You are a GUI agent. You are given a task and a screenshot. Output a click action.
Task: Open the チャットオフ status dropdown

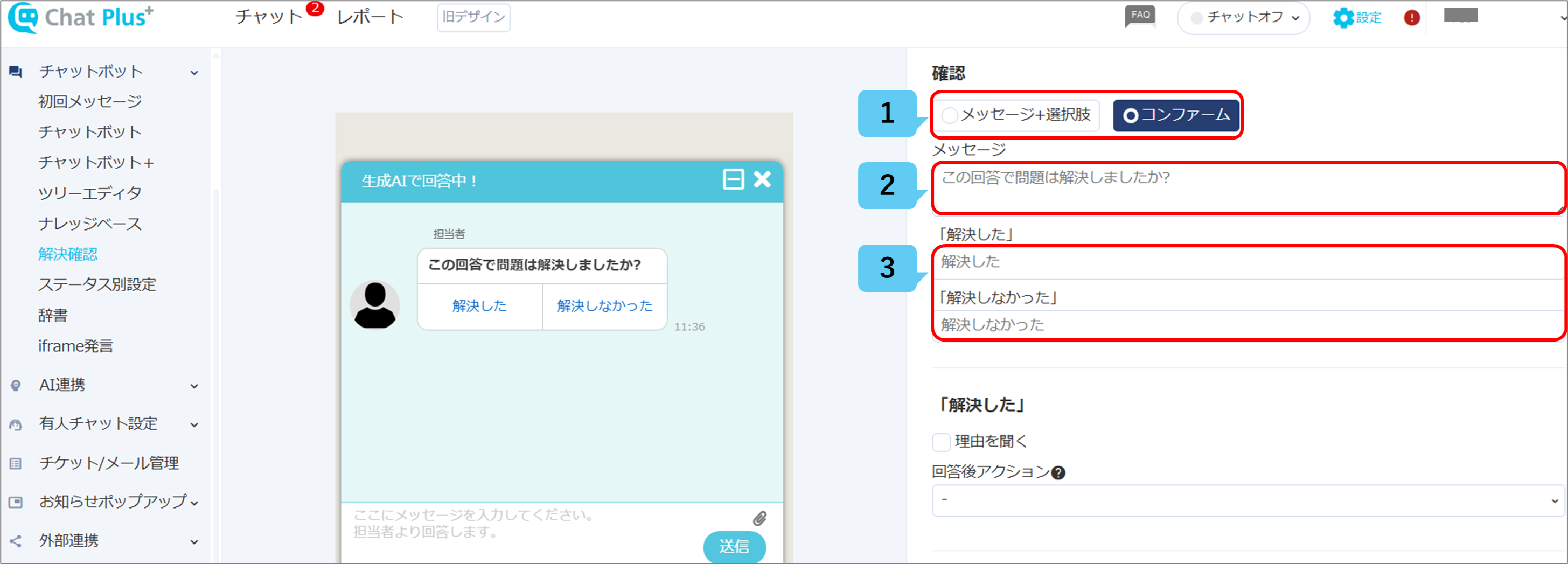point(1243,18)
